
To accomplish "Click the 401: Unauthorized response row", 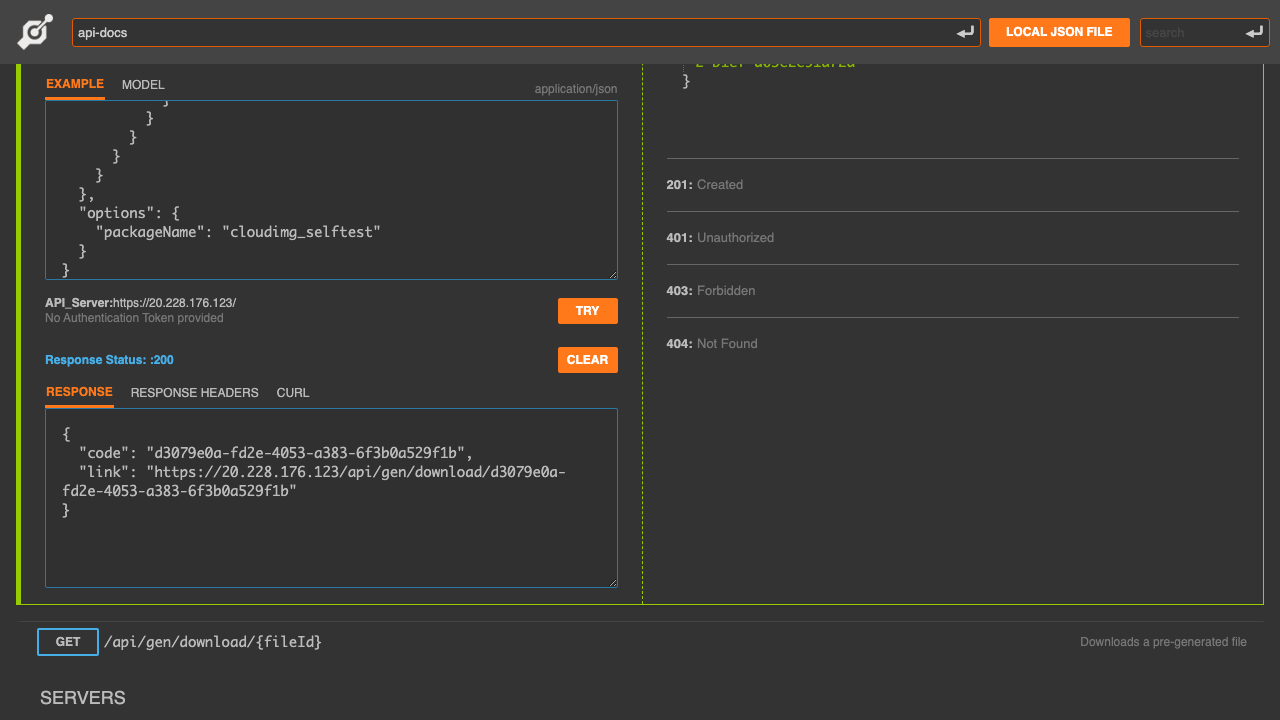I will click(953, 238).
